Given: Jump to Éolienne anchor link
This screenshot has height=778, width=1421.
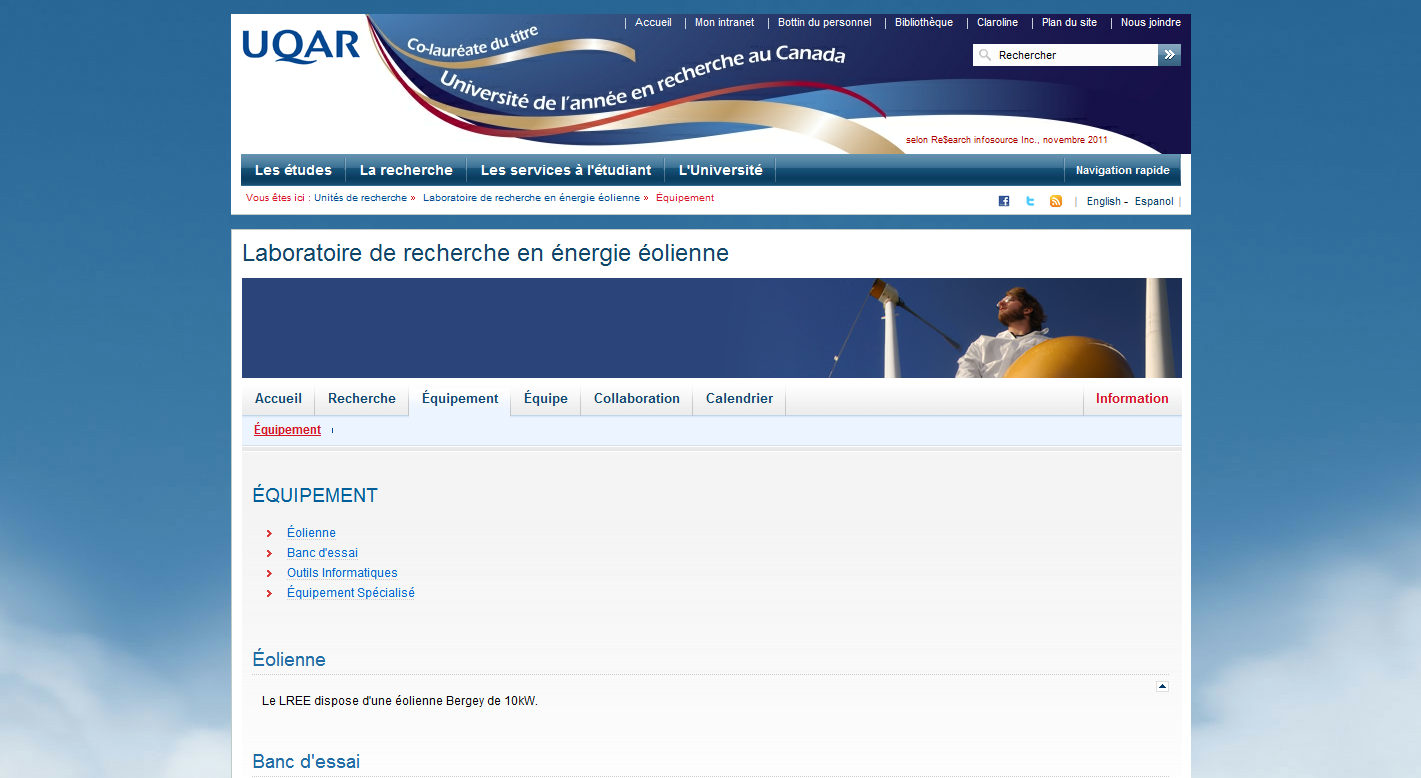Looking at the screenshot, I should click(311, 533).
